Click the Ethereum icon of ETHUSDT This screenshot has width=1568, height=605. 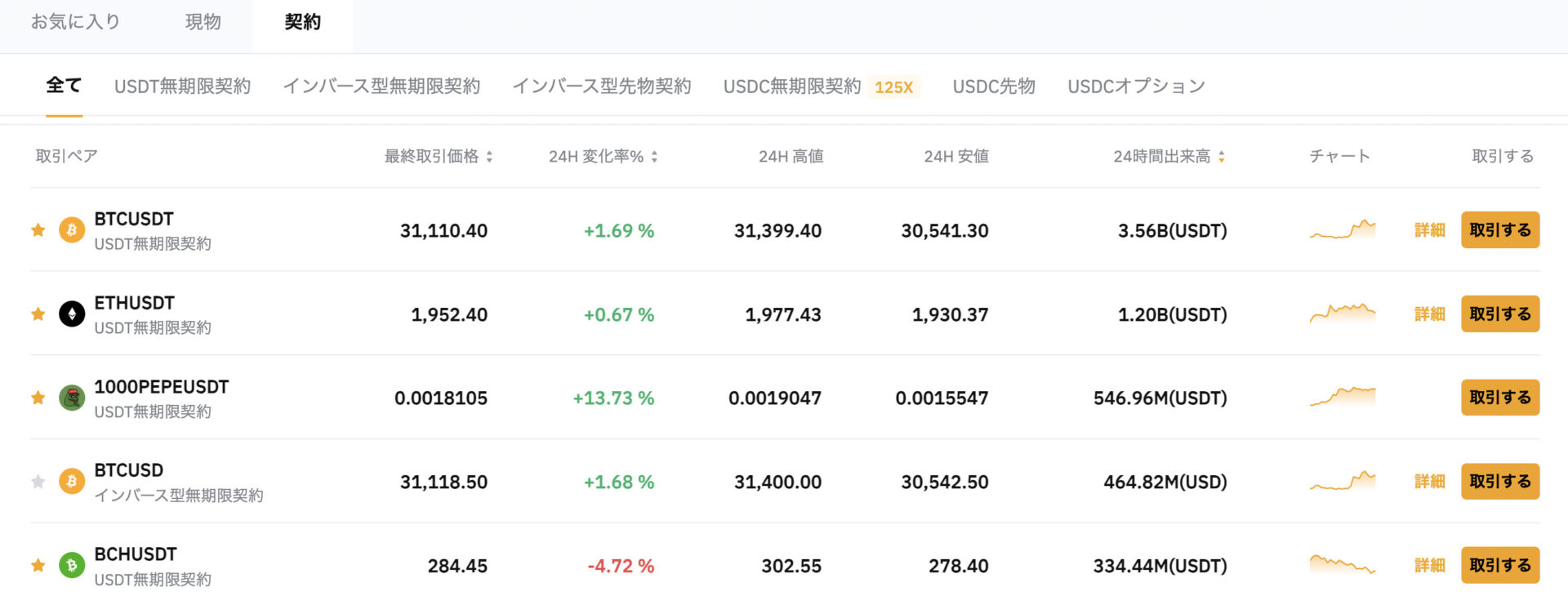pos(72,314)
